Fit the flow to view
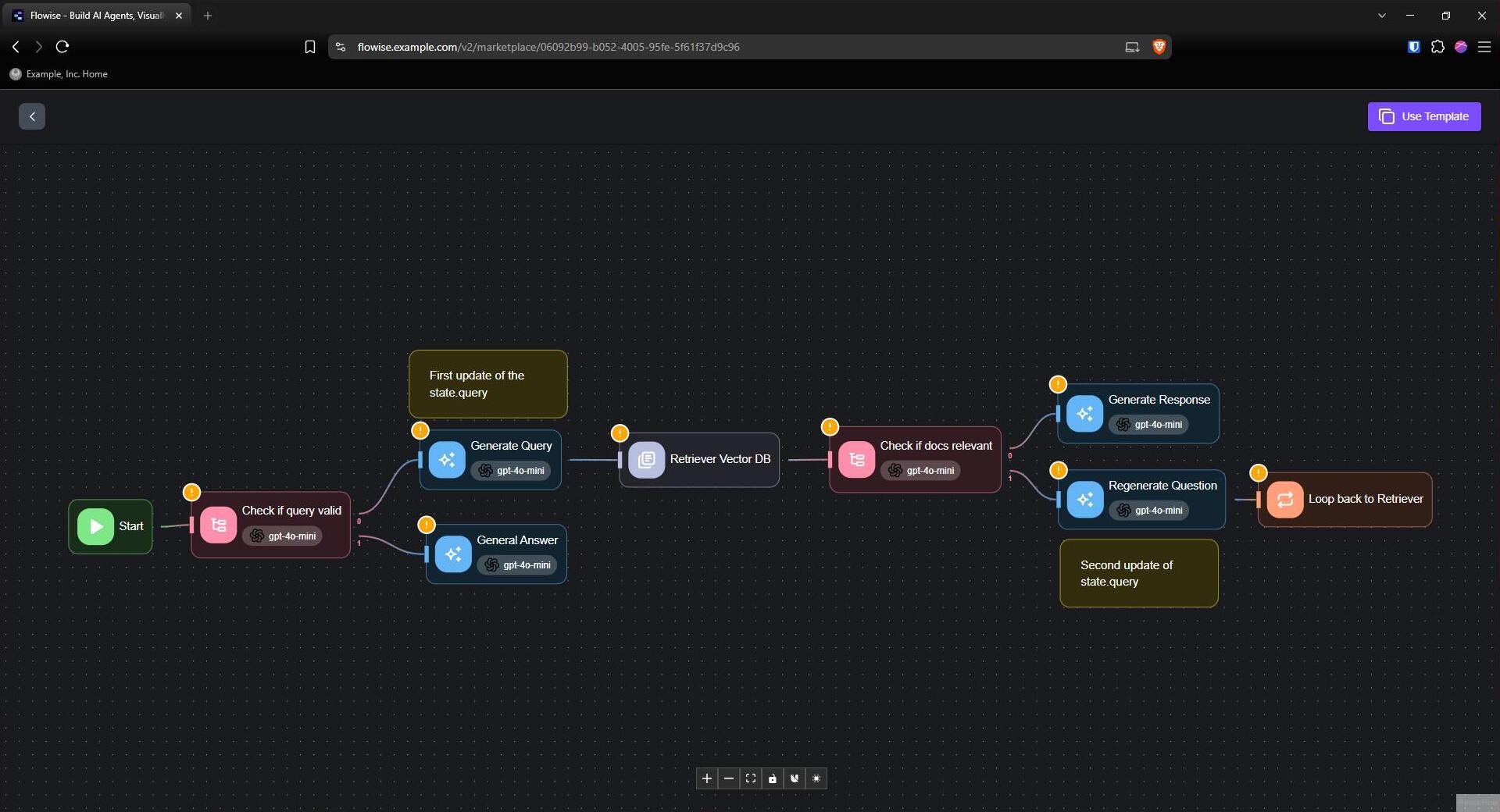 click(x=751, y=778)
